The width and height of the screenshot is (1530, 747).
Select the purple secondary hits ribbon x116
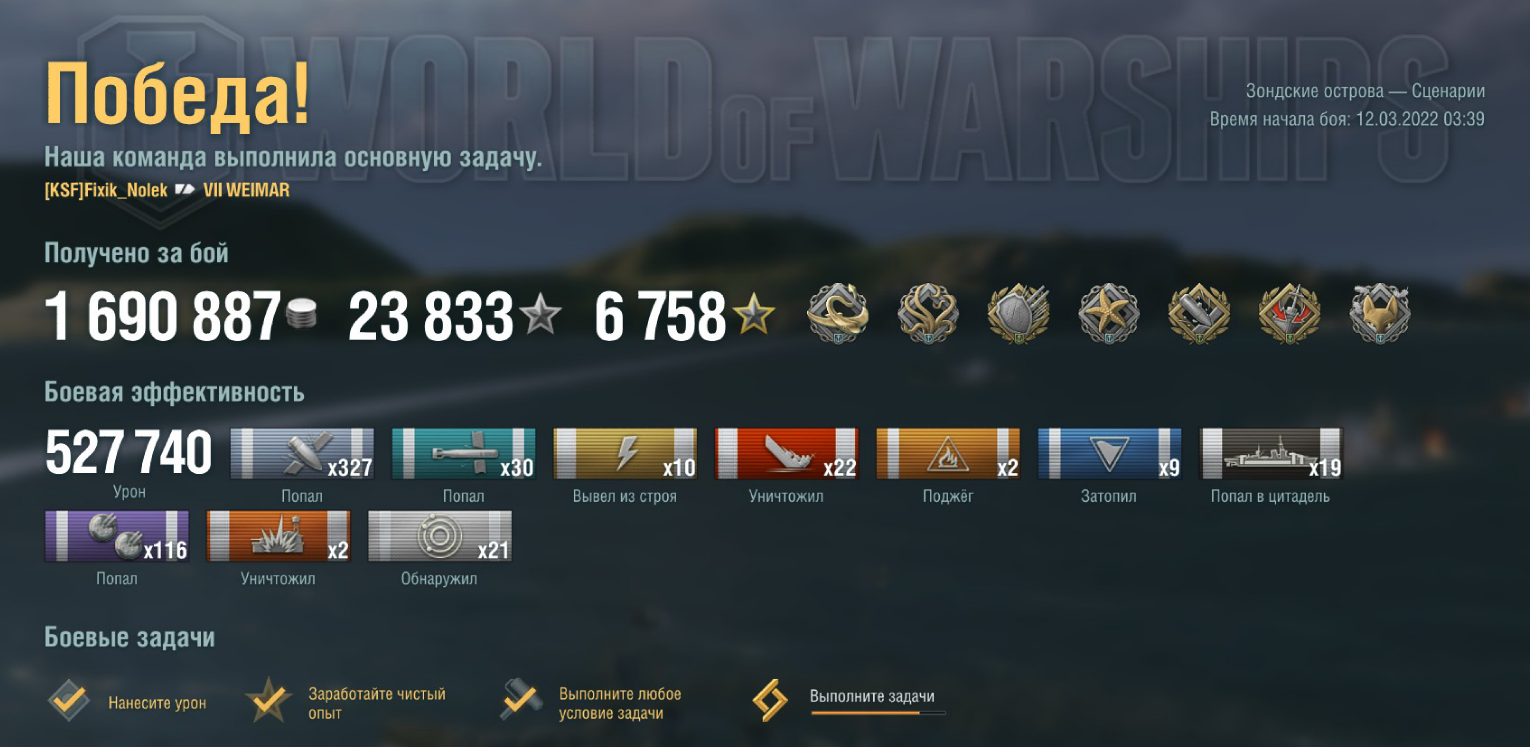click(117, 536)
